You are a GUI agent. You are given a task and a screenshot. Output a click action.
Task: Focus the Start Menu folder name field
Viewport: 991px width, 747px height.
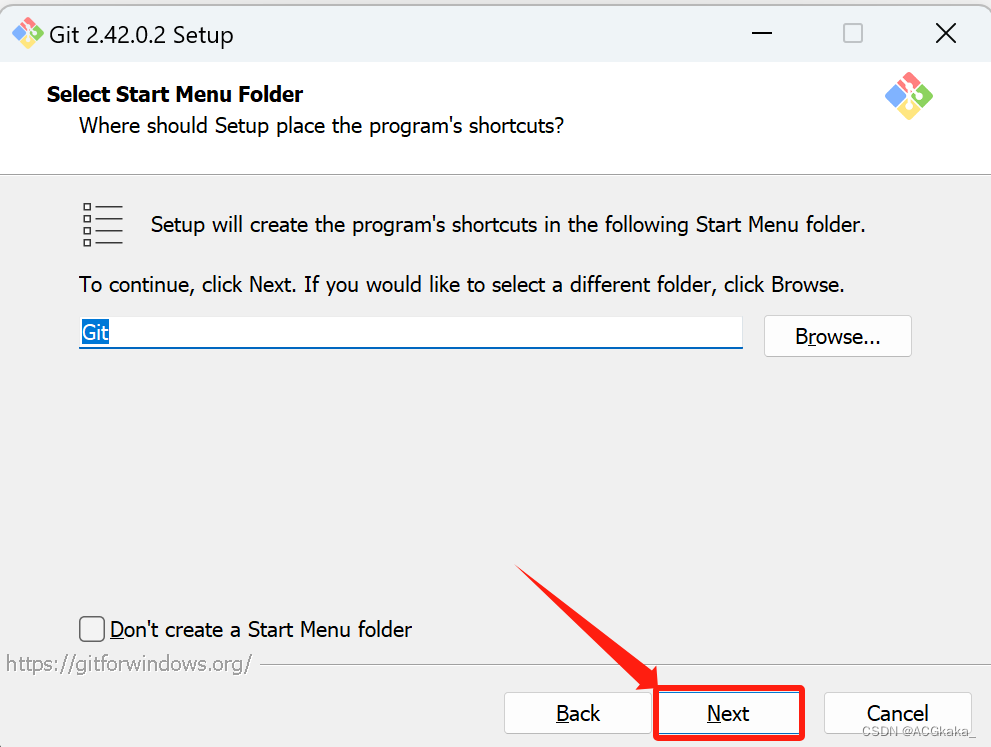tap(411, 332)
